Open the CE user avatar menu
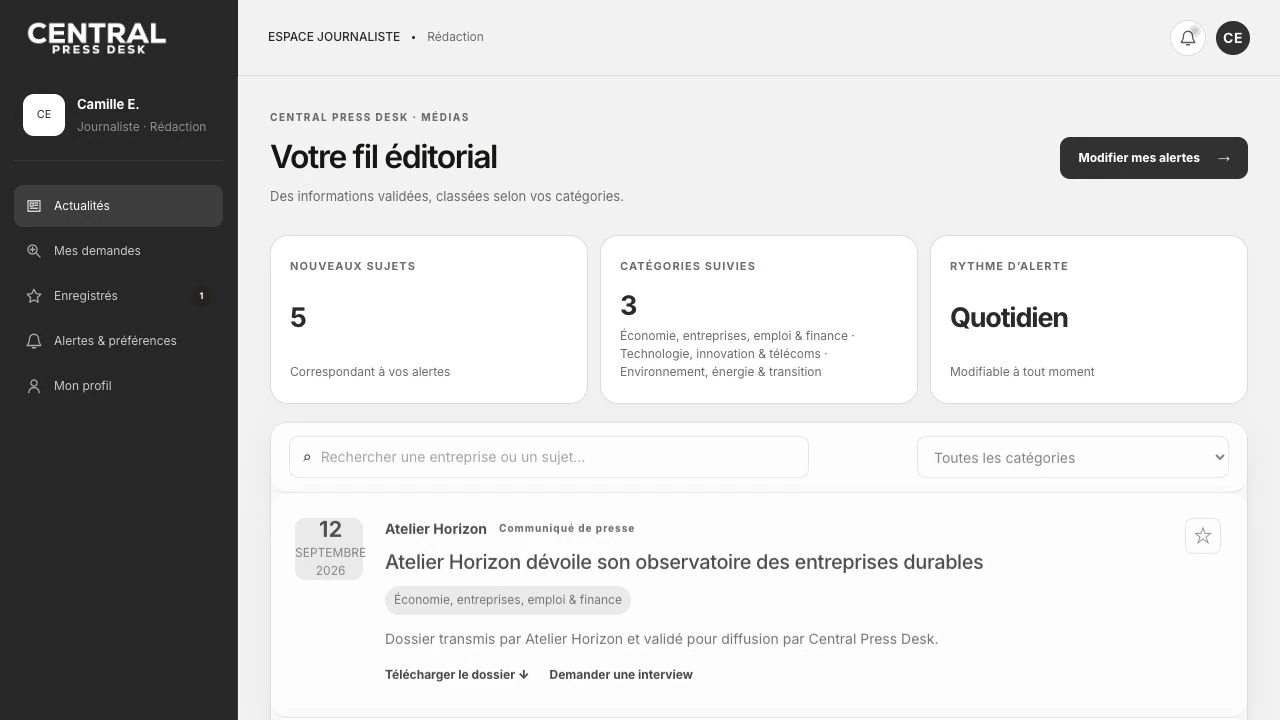The height and width of the screenshot is (720, 1280). tap(1233, 38)
